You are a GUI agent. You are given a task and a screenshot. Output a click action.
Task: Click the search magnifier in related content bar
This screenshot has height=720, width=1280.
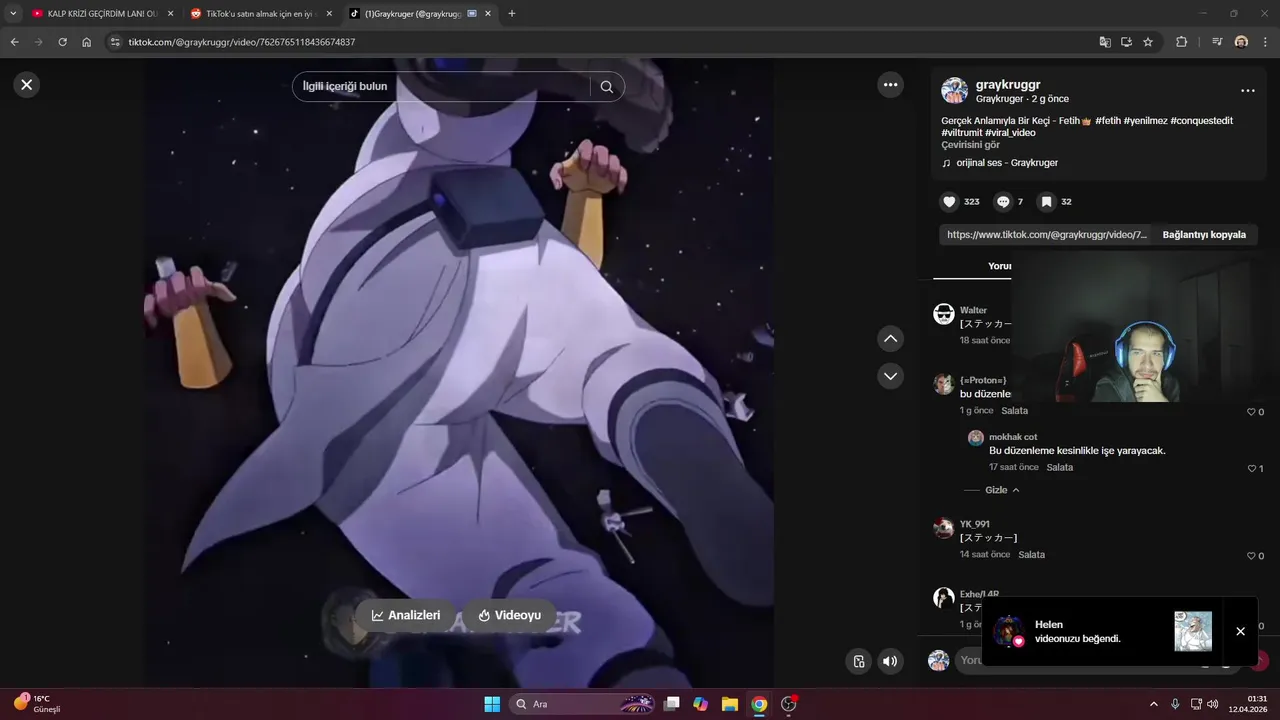(x=607, y=87)
